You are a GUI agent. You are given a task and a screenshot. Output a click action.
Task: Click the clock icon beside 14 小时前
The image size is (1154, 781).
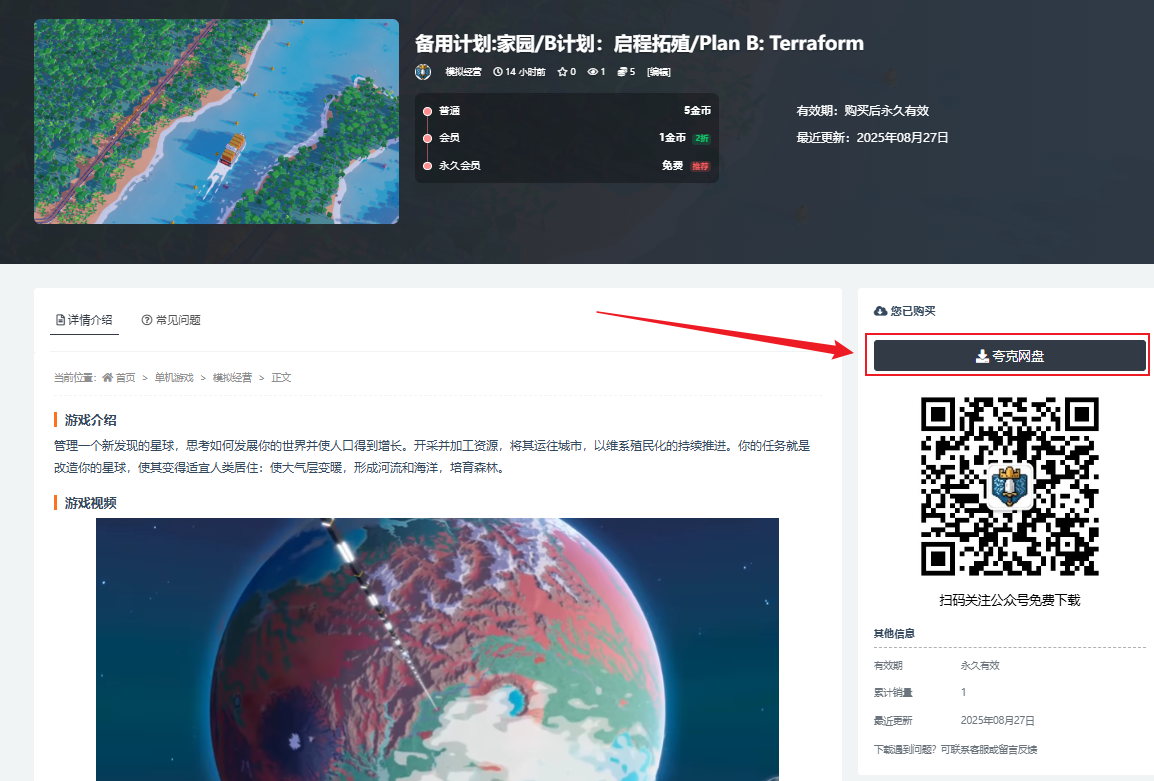pyautogui.click(x=498, y=72)
